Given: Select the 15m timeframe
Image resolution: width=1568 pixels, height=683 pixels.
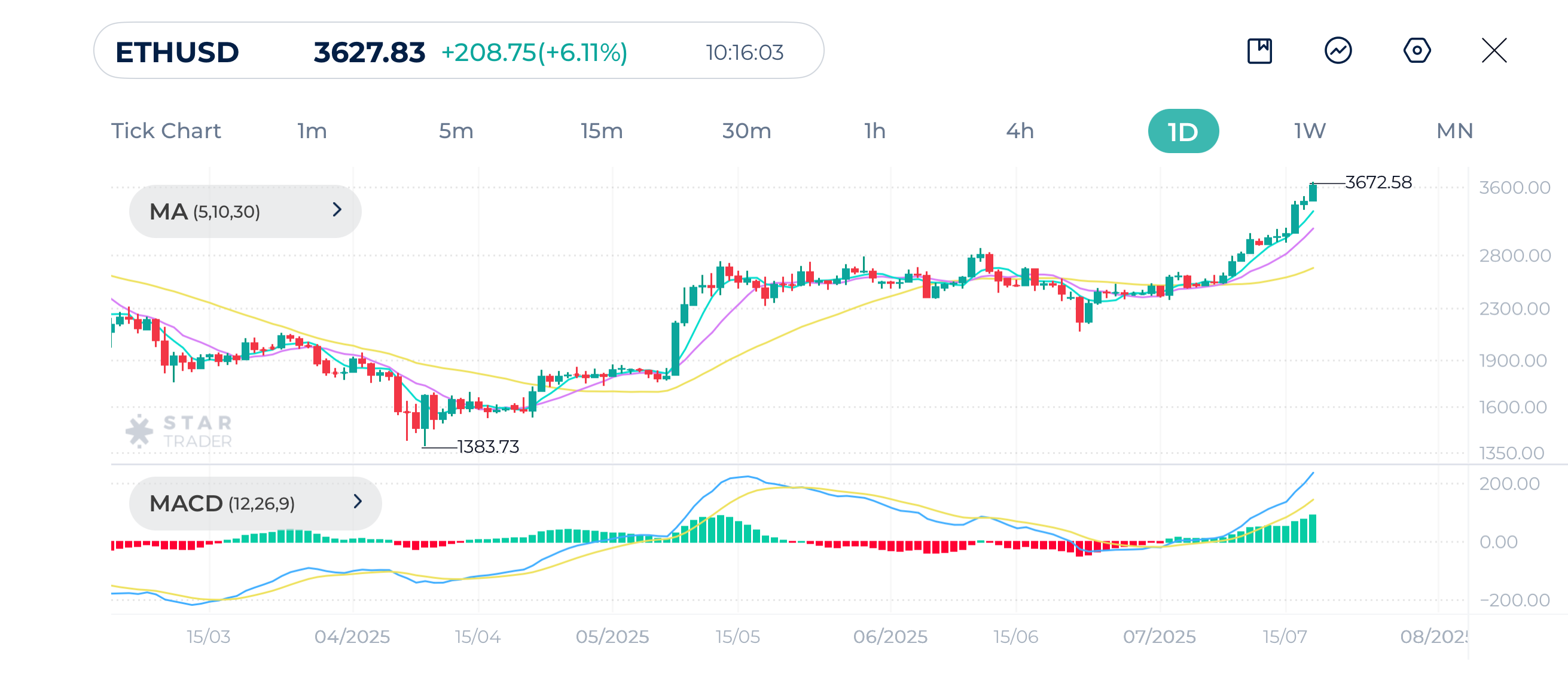Looking at the screenshot, I should coord(602,130).
